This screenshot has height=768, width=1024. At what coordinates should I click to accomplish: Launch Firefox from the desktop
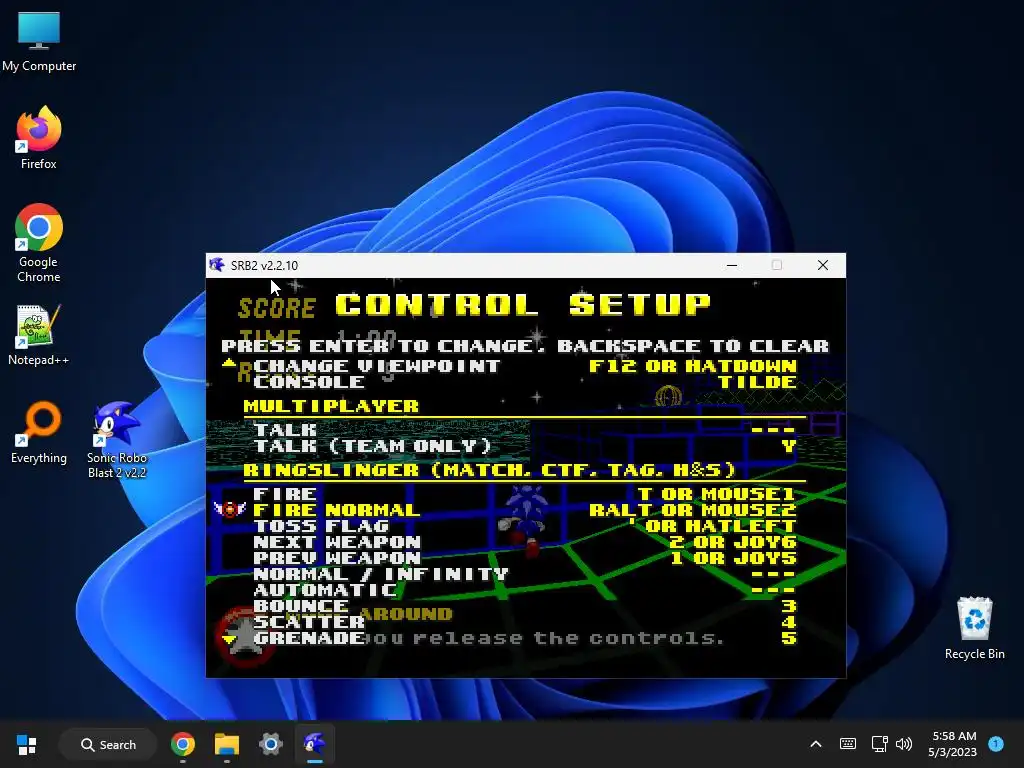point(39,138)
